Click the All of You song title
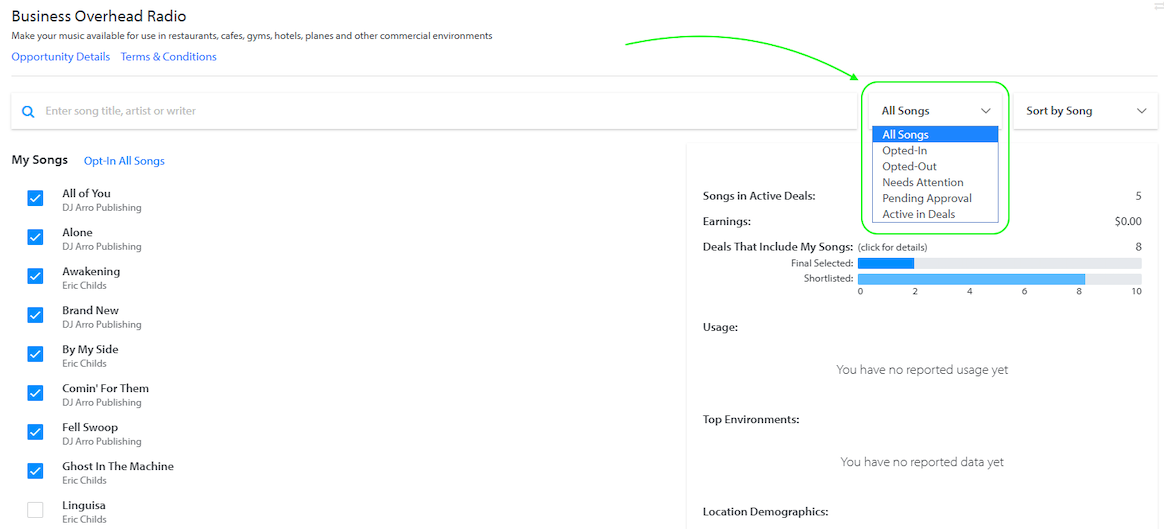This screenshot has height=529, width=1164. pyautogui.click(x=86, y=194)
